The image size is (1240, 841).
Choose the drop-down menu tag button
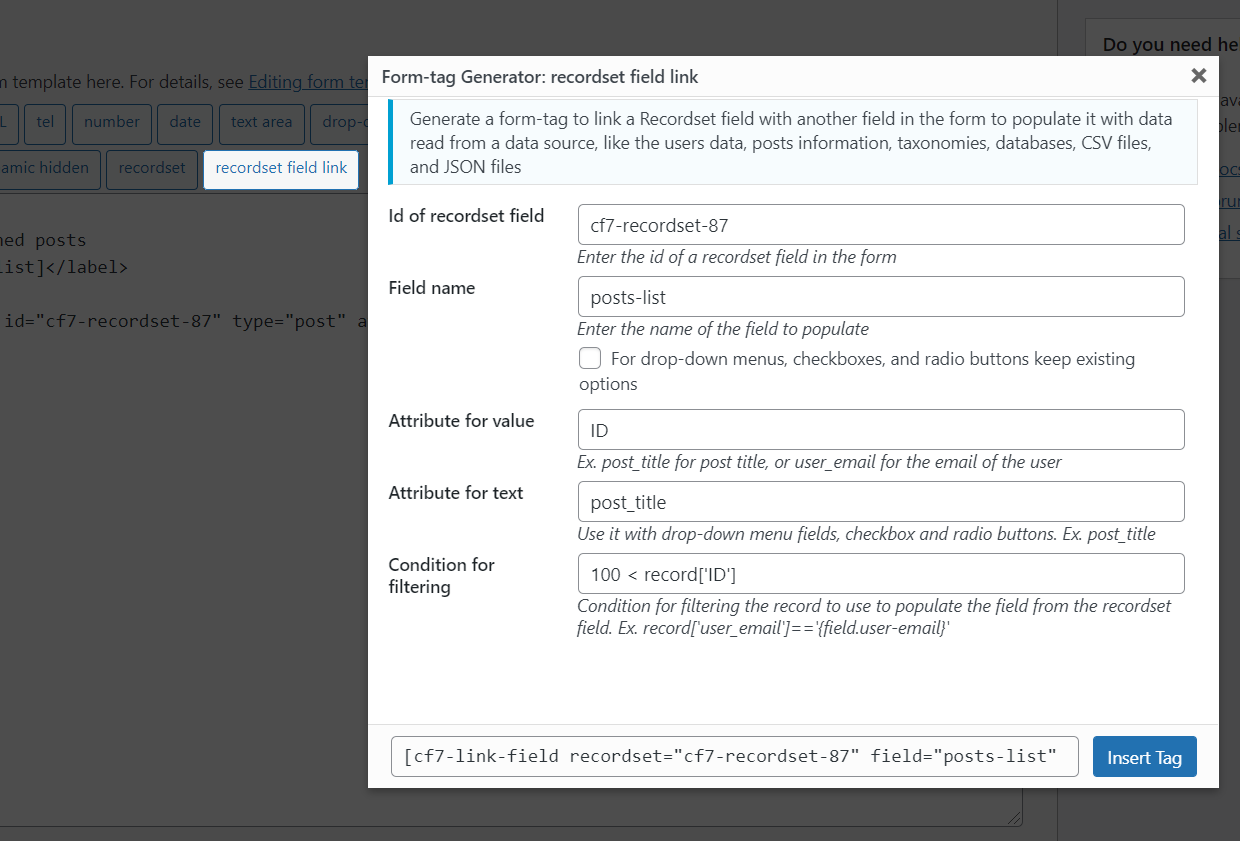click(x=339, y=123)
